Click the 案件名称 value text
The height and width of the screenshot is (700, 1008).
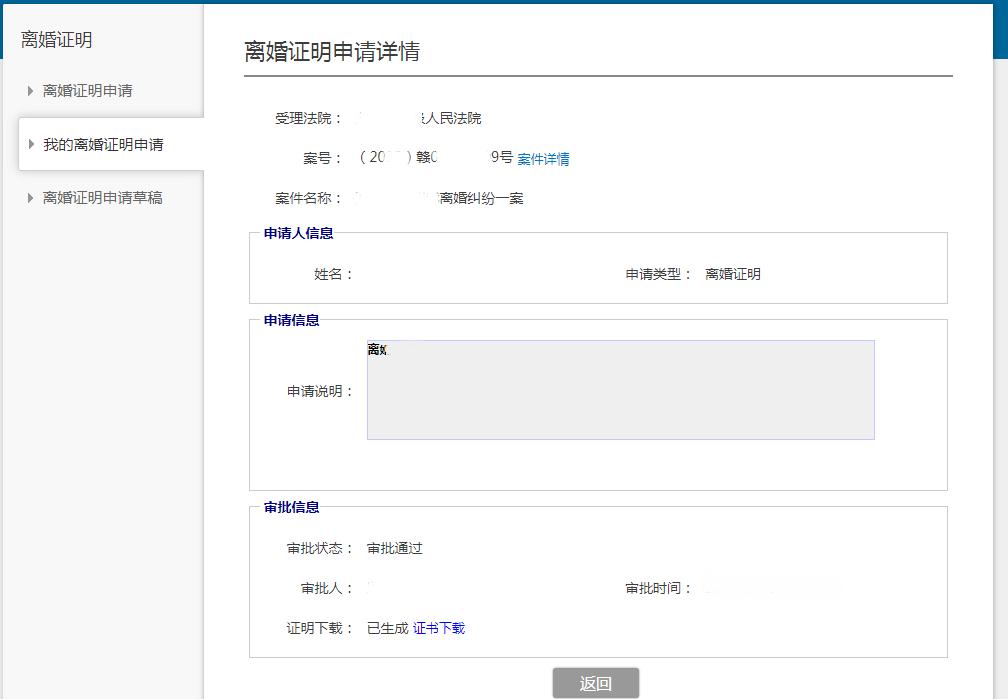pyautogui.click(x=440, y=198)
